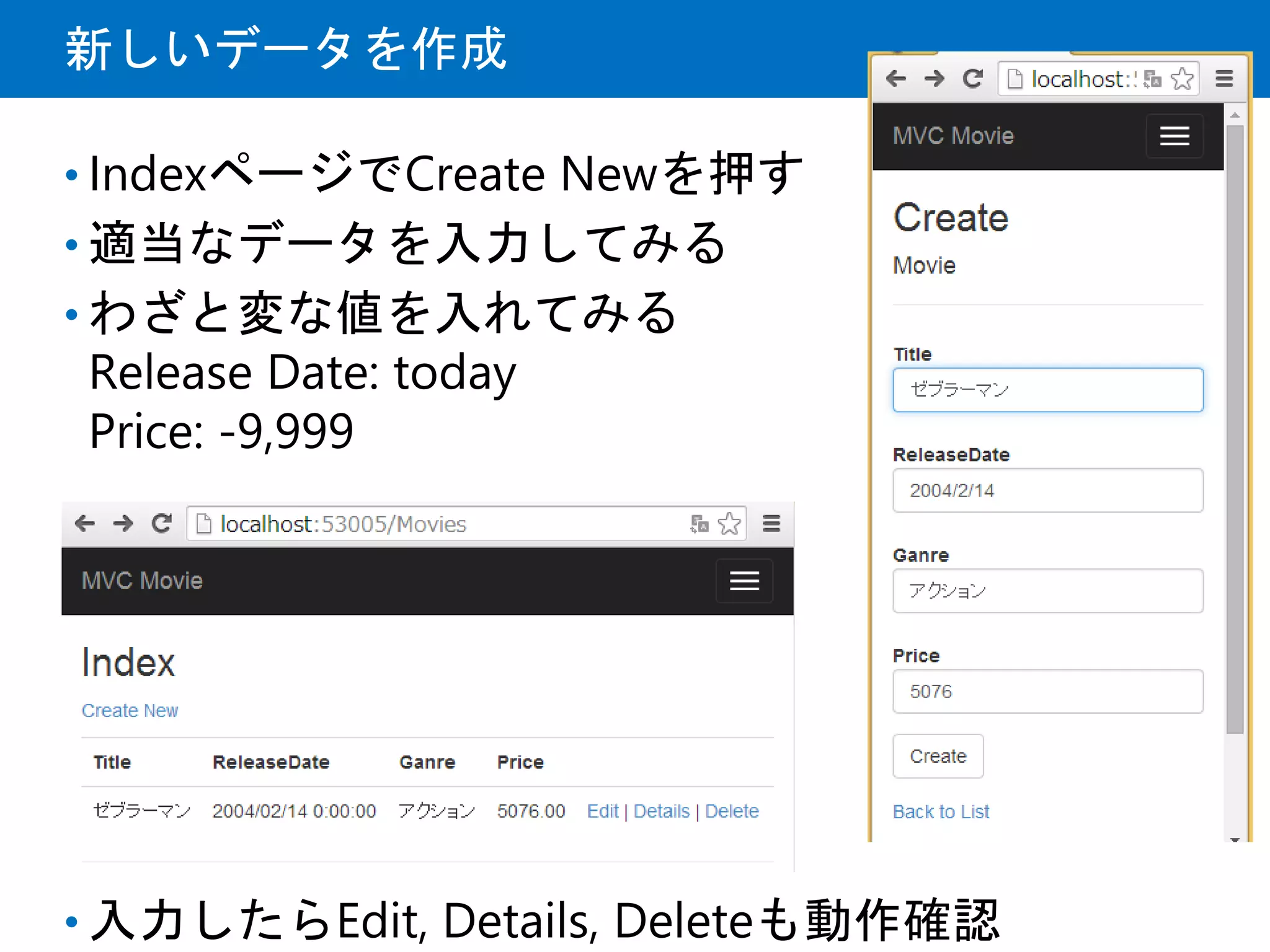Click back arrow in Create page browser
This screenshot has height=952, width=1270.
click(896, 79)
